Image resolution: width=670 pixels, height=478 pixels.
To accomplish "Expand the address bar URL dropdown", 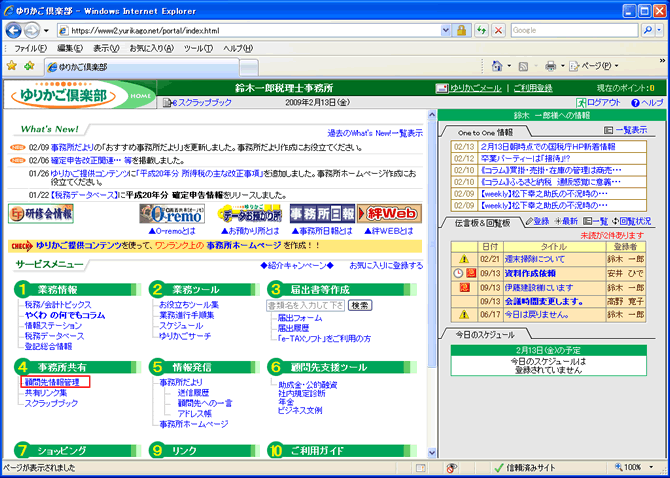I will pos(446,30).
